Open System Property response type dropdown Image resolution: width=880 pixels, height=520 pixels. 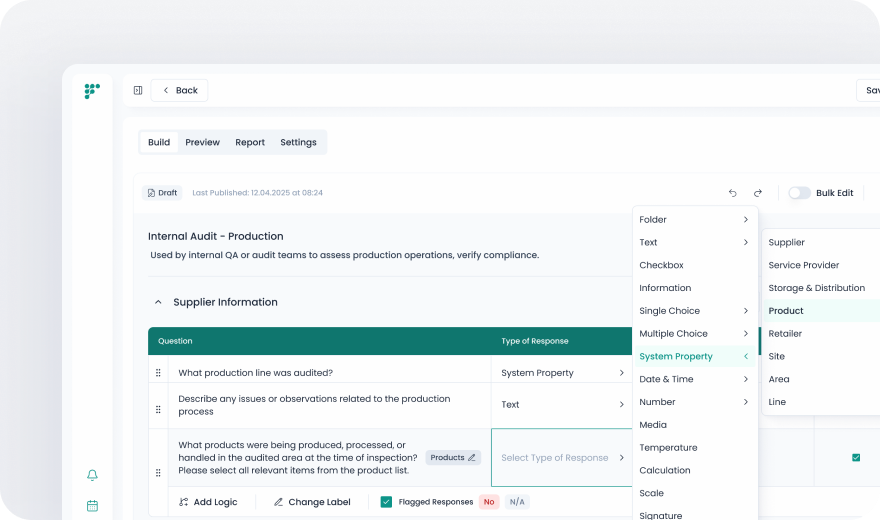click(562, 373)
